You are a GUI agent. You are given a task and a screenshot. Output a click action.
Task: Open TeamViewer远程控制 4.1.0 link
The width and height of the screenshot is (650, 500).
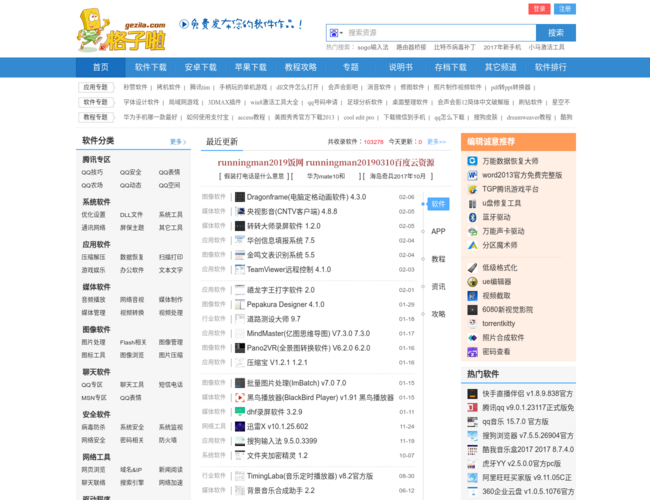289,269
